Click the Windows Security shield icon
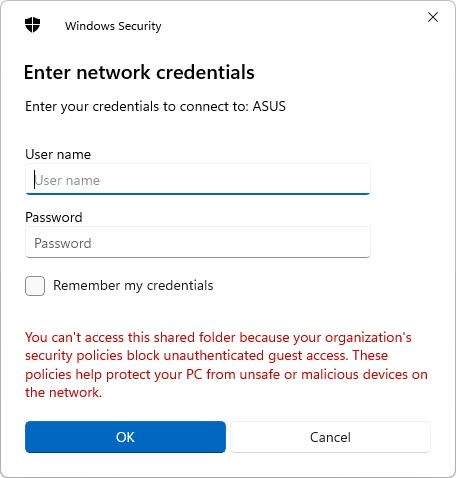Screen dimensions: 456x478 (32, 25)
